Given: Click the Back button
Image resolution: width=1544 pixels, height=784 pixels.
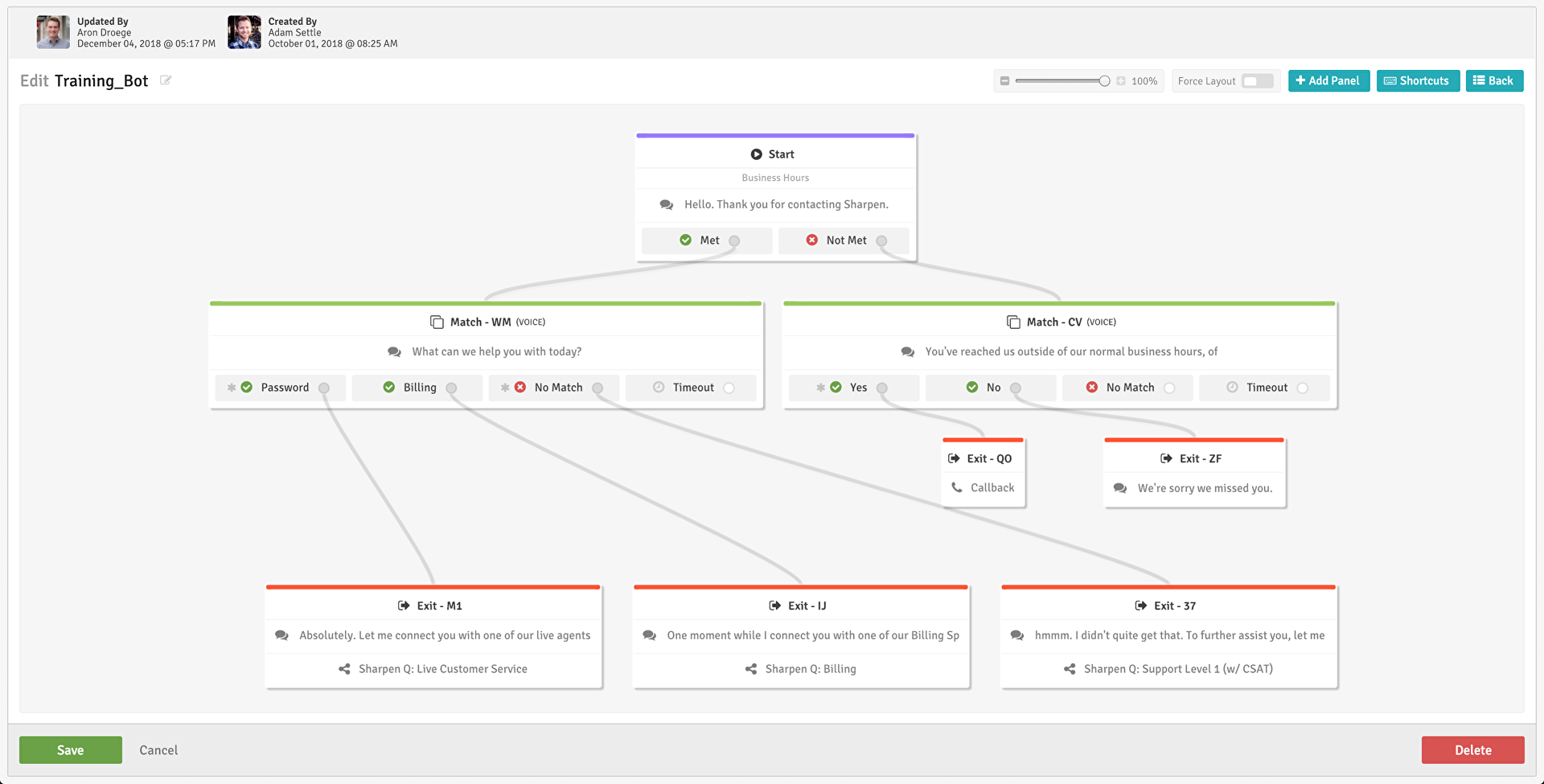Looking at the screenshot, I should pyautogui.click(x=1494, y=81).
